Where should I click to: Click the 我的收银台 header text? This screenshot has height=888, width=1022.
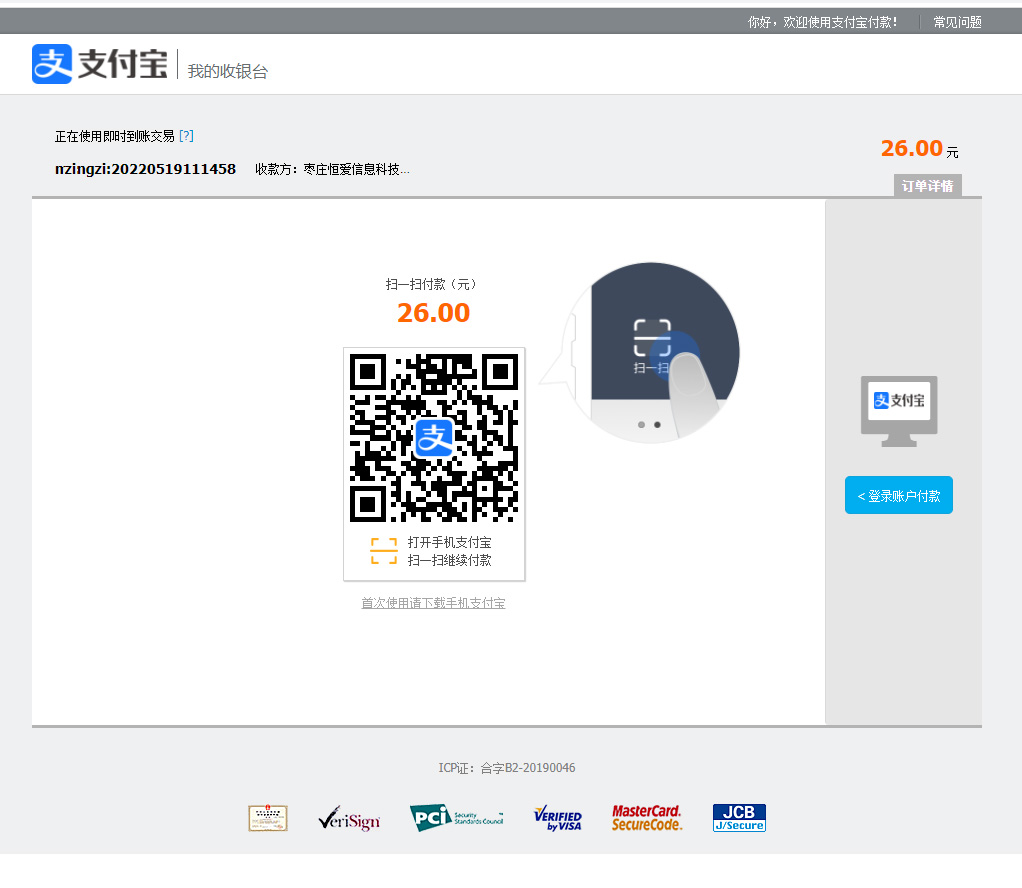[x=227, y=71]
